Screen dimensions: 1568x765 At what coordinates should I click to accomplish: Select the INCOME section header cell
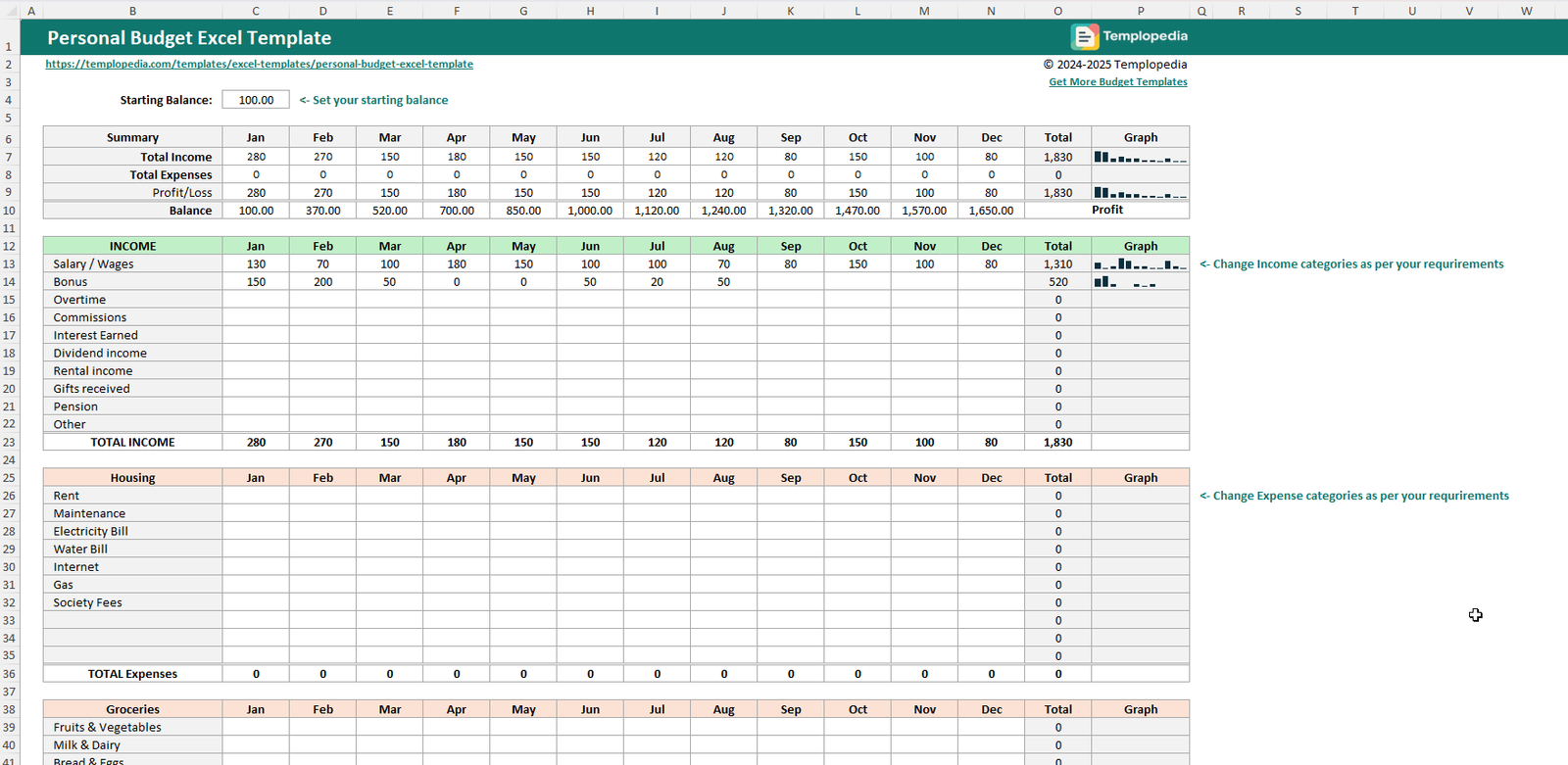click(132, 246)
